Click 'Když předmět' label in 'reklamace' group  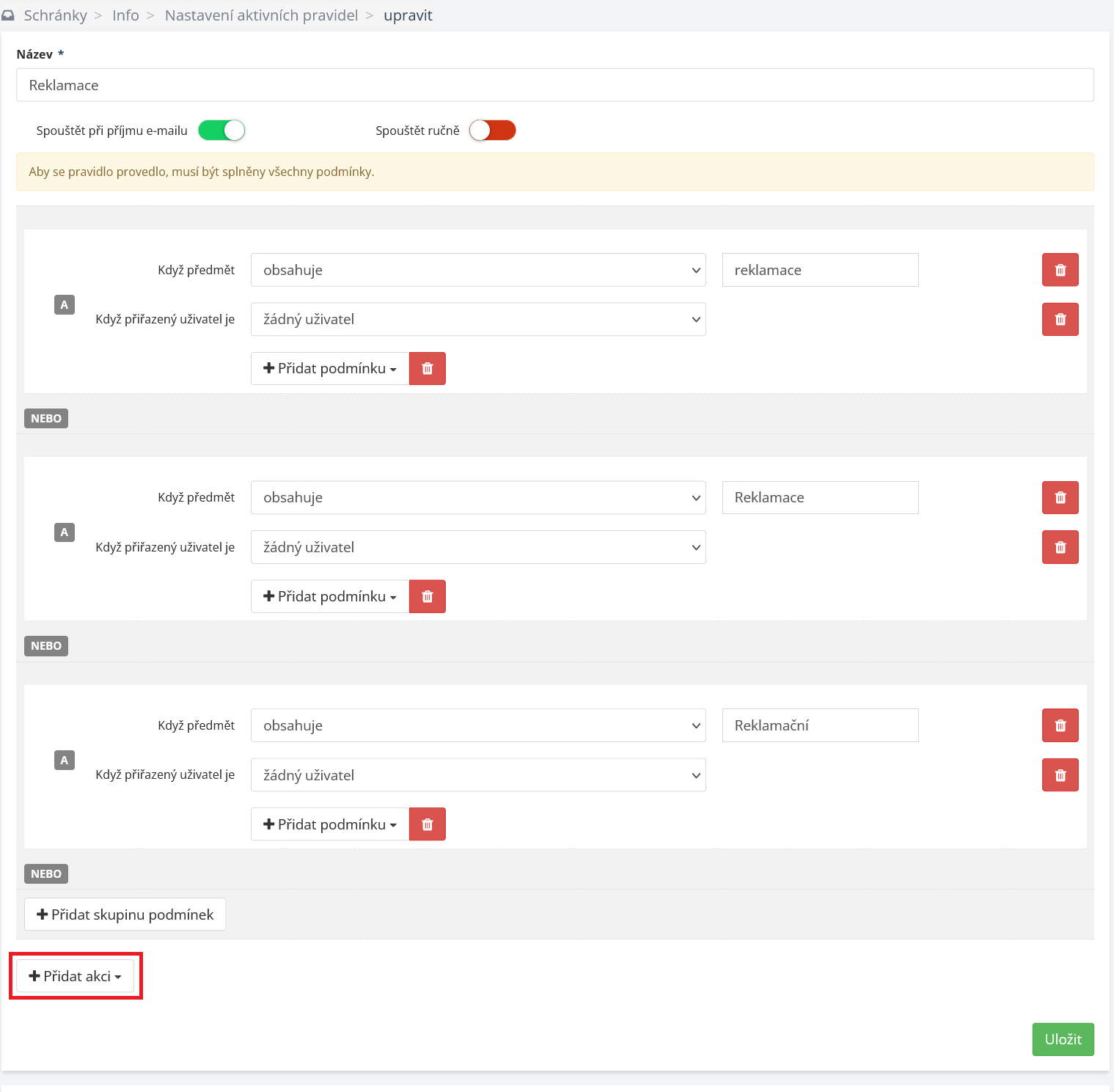196,270
